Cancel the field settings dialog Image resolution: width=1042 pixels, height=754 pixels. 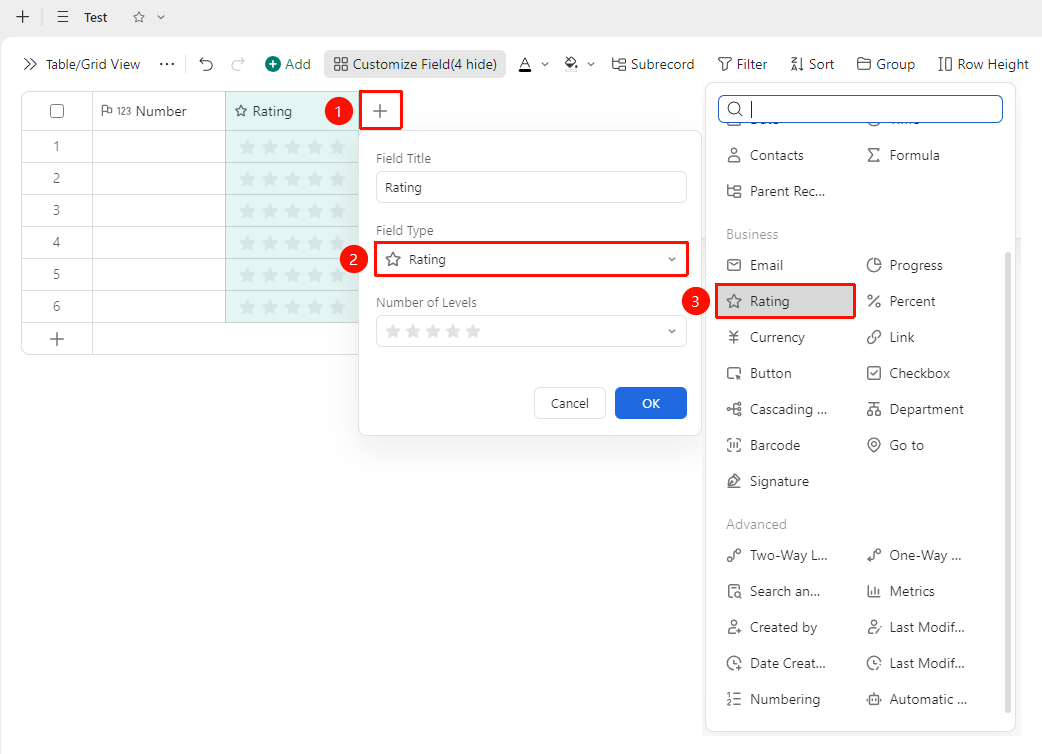pyautogui.click(x=570, y=403)
